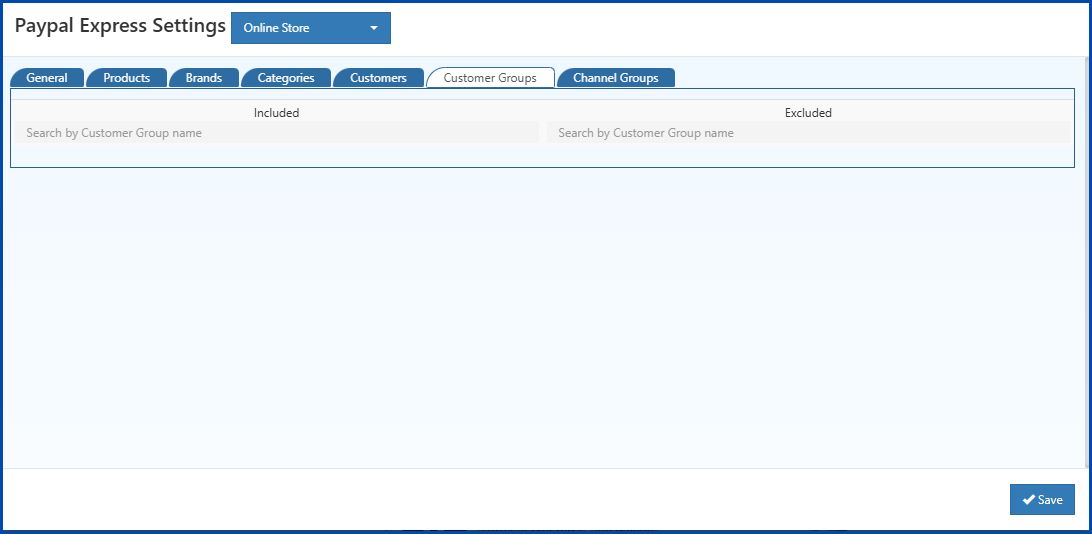Focus the Excluded customer group search field
The width and height of the screenshot is (1092, 534).
click(809, 133)
